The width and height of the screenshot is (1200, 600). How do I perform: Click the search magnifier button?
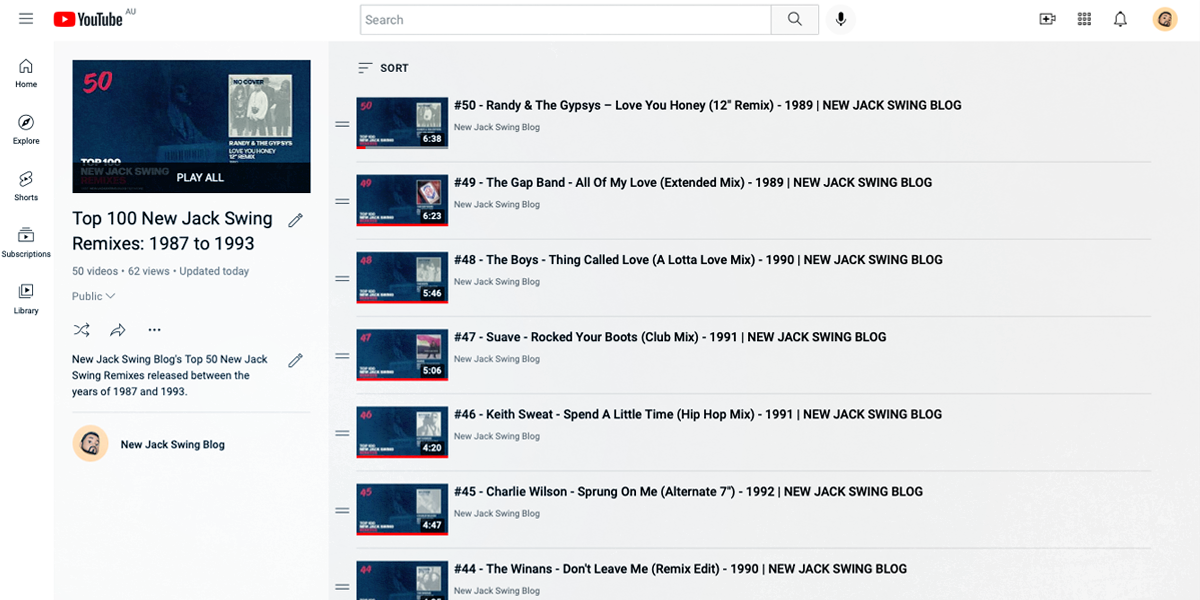[x=795, y=19]
